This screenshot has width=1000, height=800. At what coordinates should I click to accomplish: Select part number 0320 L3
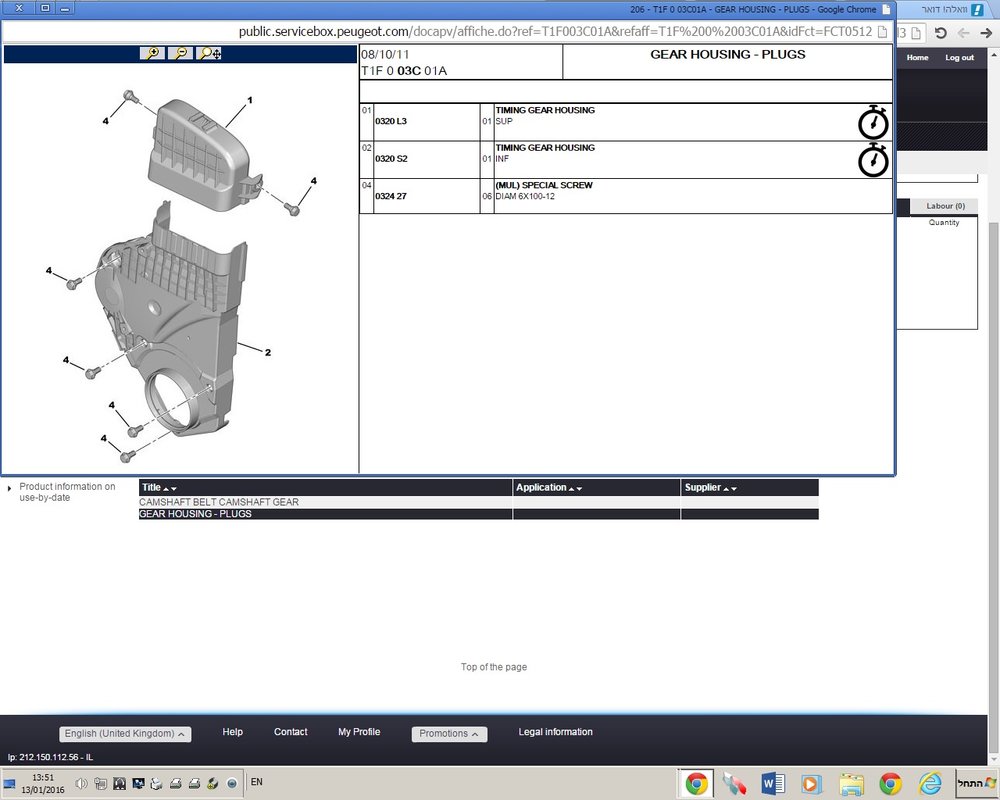click(x=391, y=121)
